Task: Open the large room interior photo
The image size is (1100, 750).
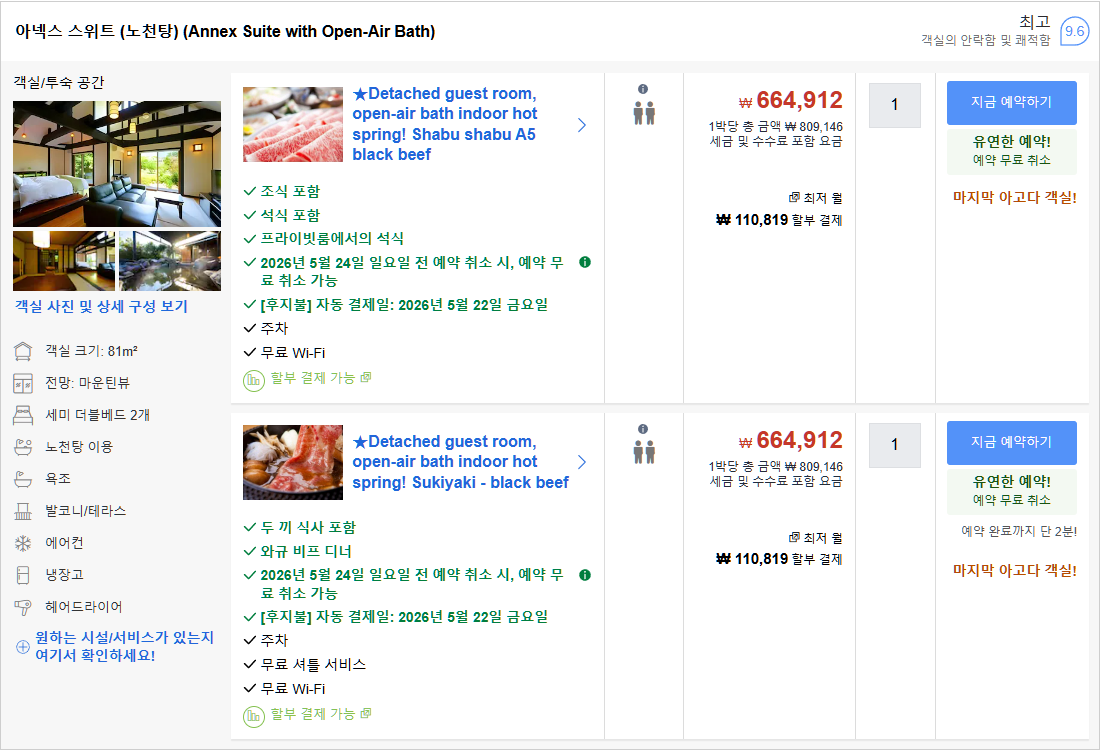Action: 117,163
